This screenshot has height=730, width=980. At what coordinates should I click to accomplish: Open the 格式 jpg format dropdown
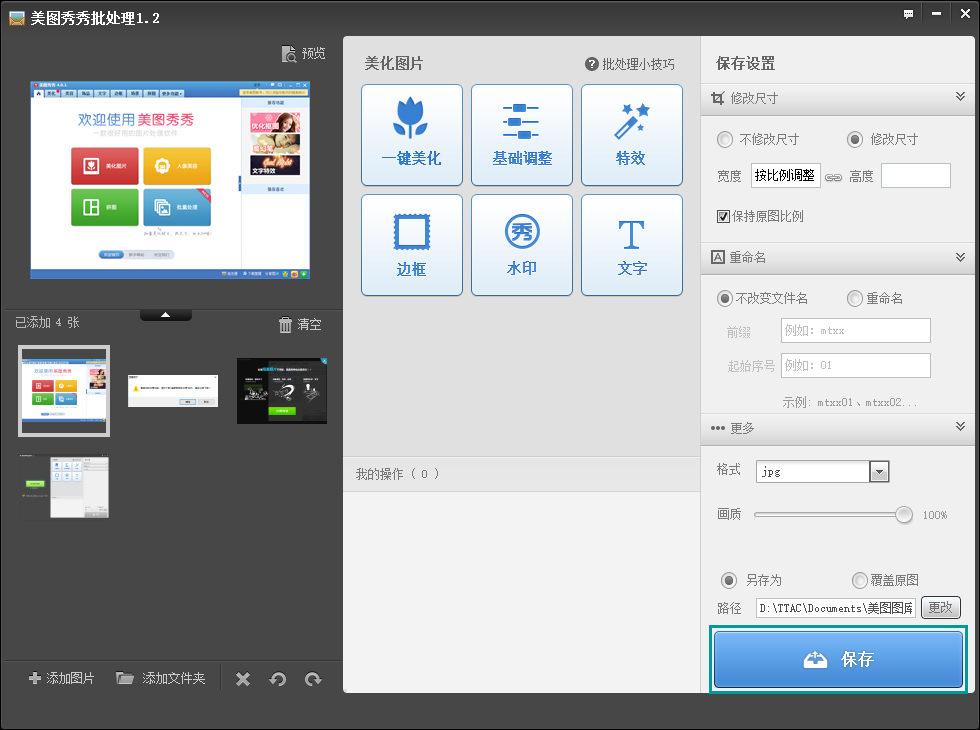pyautogui.click(x=879, y=471)
